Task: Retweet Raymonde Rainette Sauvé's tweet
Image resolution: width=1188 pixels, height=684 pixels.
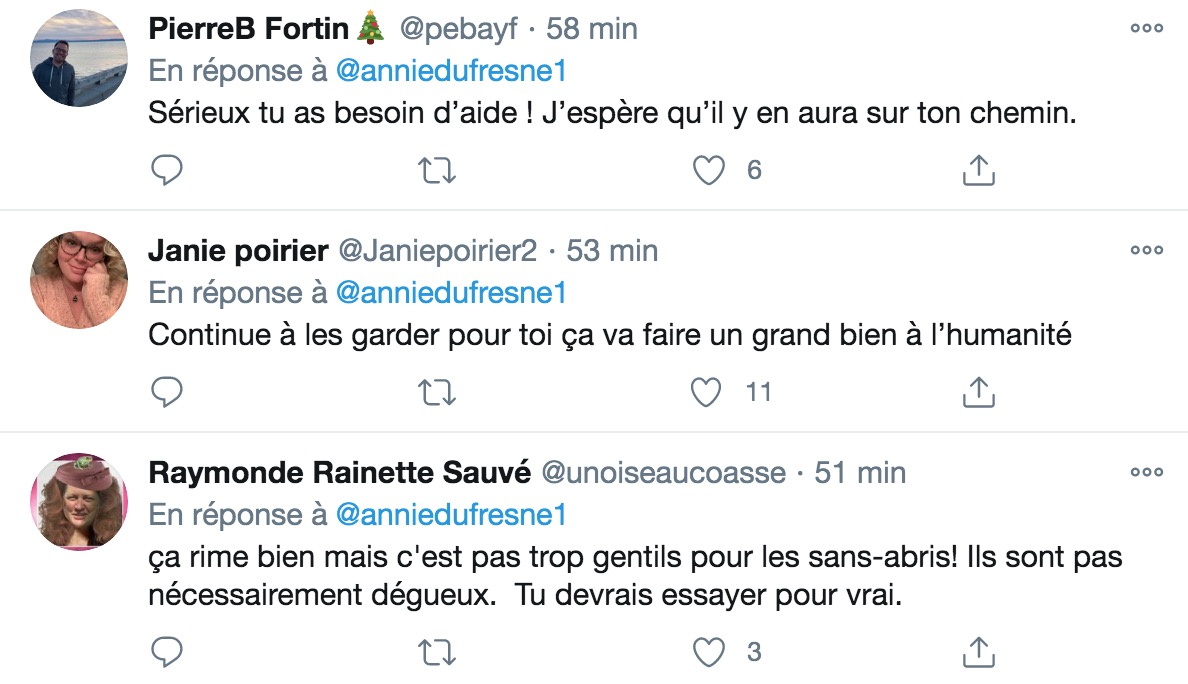Action: 437,653
